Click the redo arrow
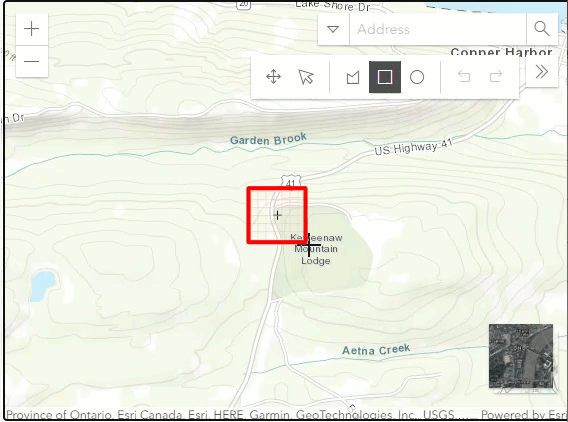The height and width of the screenshot is (422, 568). (x=496, y=76)
